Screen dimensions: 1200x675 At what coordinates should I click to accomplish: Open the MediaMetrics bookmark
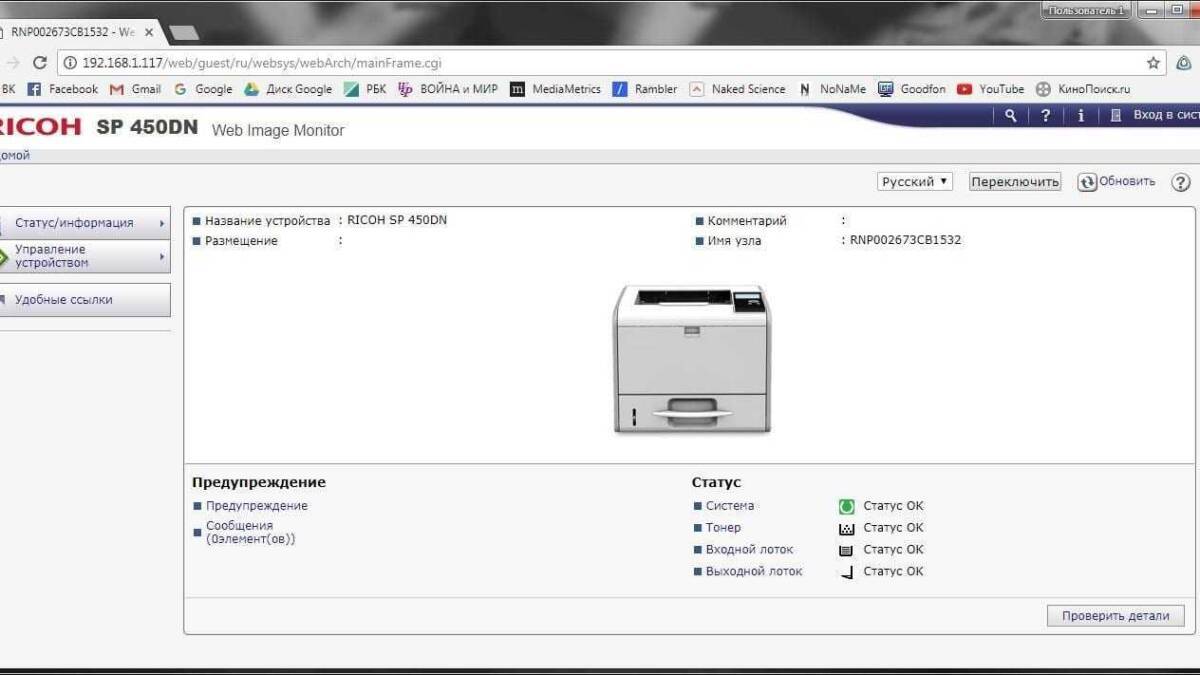(x=556, y=89)
